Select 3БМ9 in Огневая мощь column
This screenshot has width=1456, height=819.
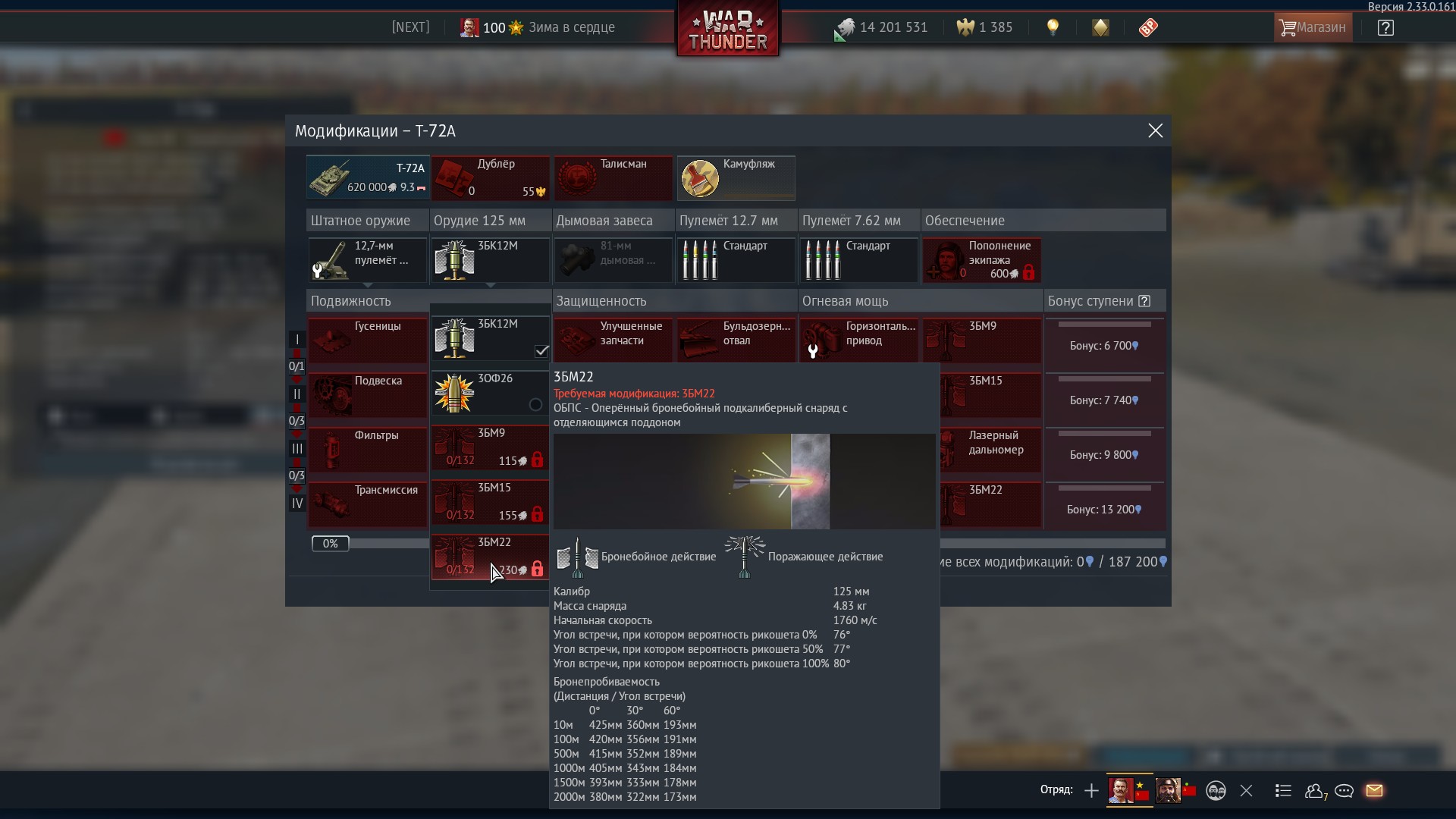tap(981, 340)
